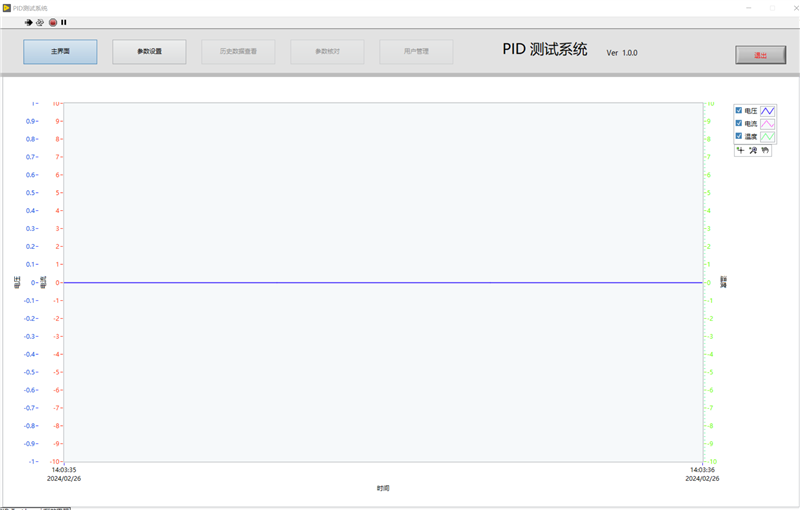
Task: Open the 温度 green plot style swatch
Action: [x=768, y=136]
